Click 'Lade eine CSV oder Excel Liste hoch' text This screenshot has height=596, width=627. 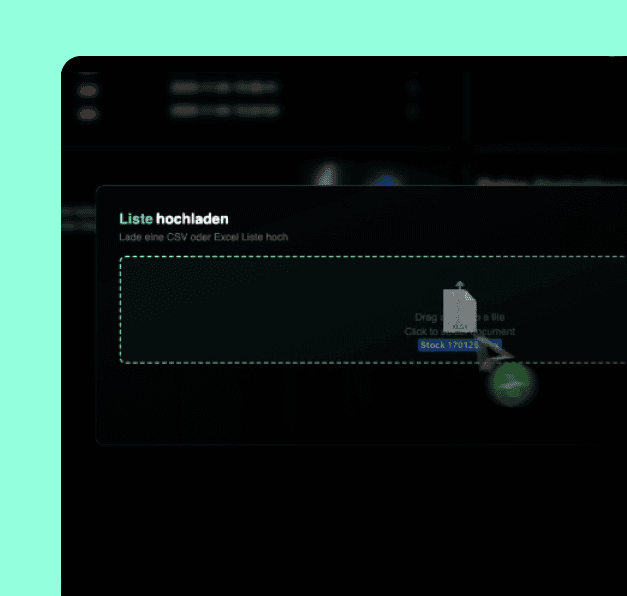pos(204,237)
